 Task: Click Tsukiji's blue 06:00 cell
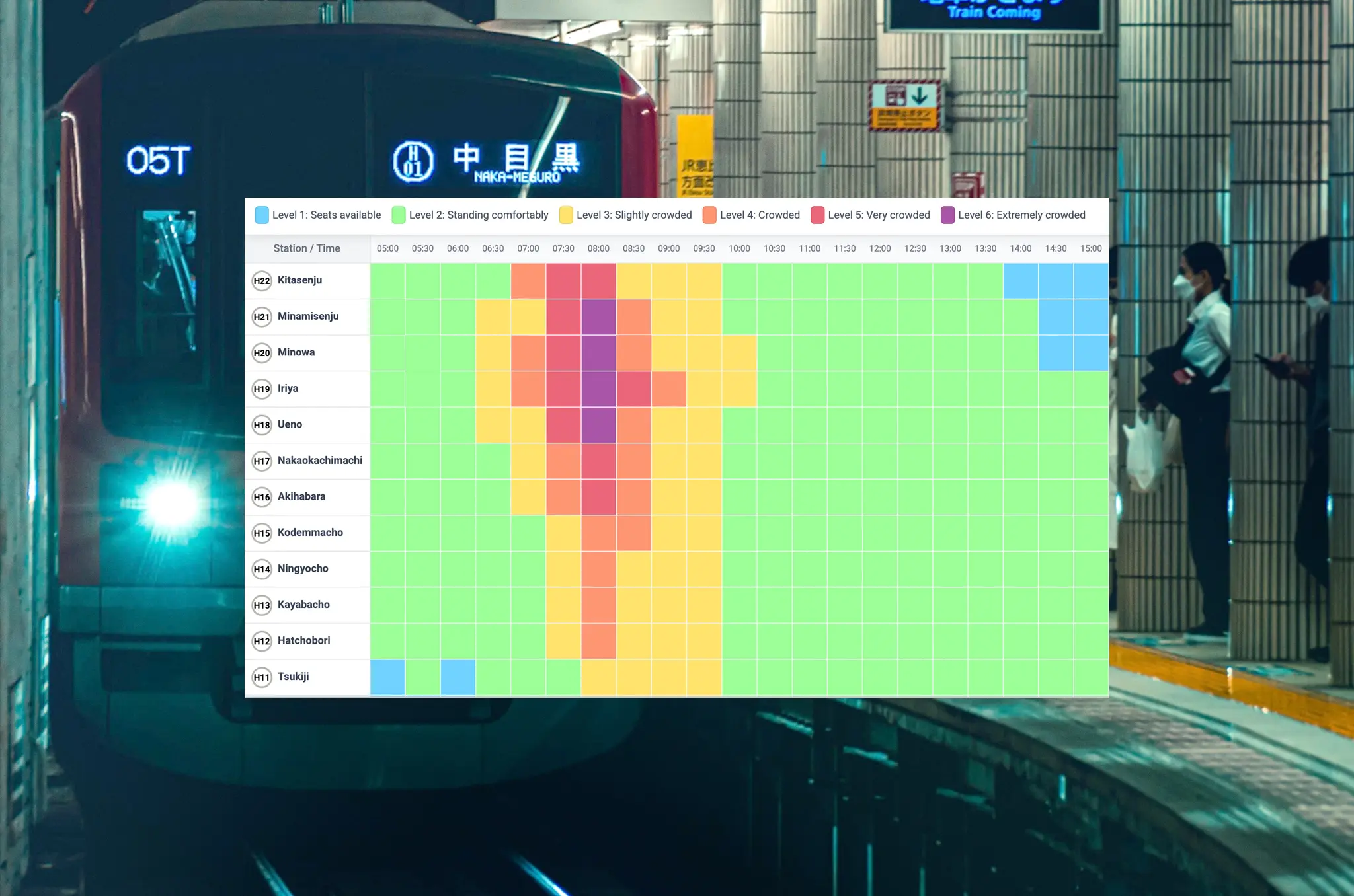(458, 677)
